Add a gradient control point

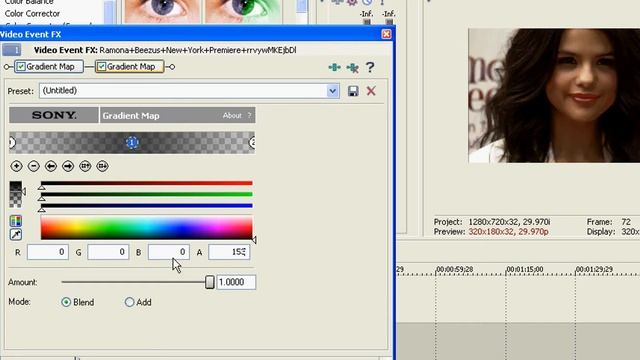16,166
